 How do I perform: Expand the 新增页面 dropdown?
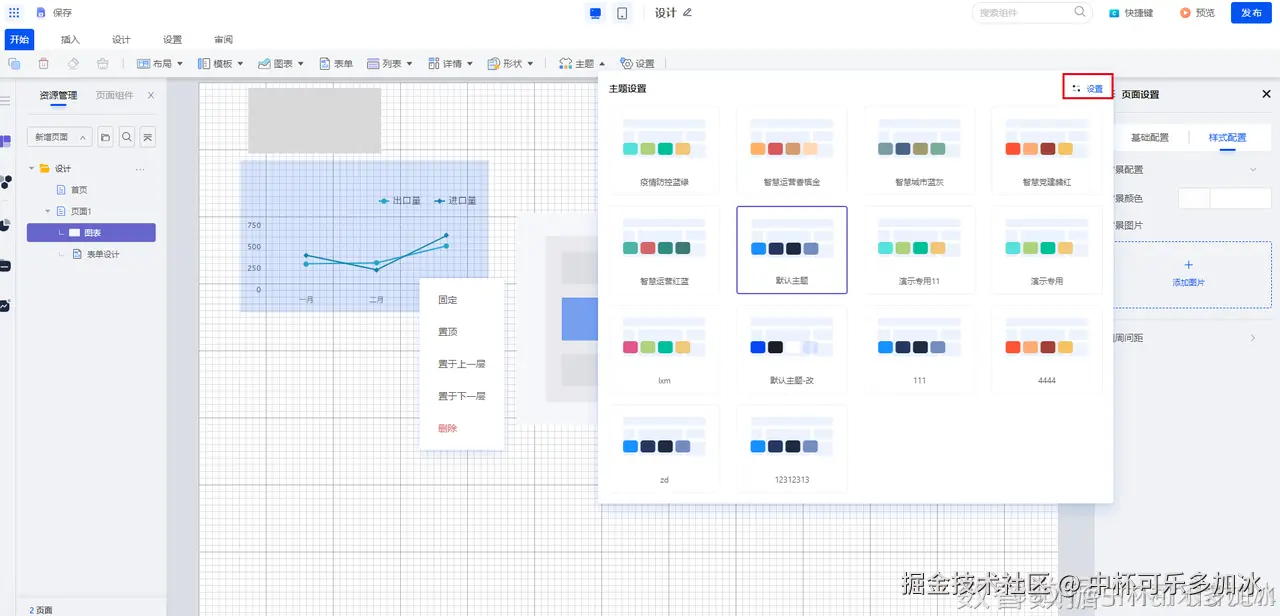83,136
